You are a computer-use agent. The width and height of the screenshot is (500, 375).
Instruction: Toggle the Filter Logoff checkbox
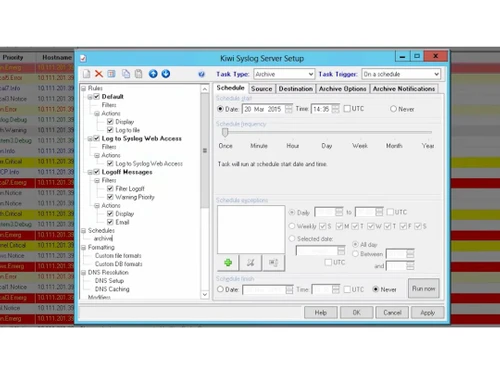pos(110,188)
